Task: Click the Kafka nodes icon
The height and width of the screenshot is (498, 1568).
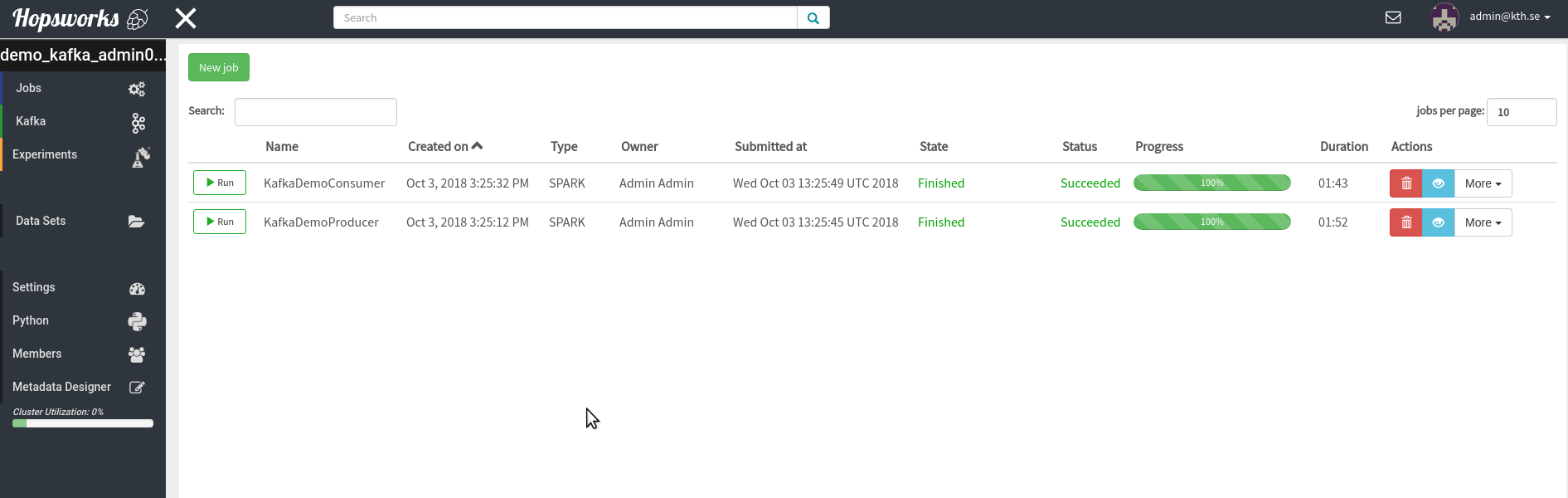Action: click(x=138, y=123)
